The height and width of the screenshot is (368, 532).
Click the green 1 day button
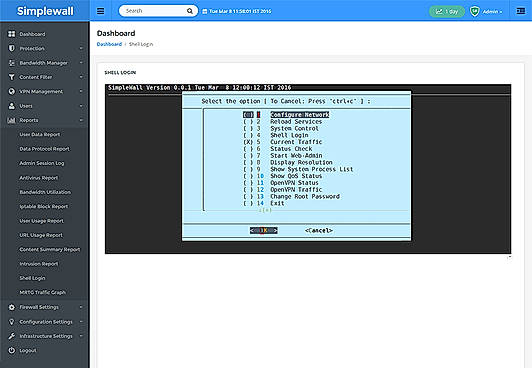pos(447,12)
